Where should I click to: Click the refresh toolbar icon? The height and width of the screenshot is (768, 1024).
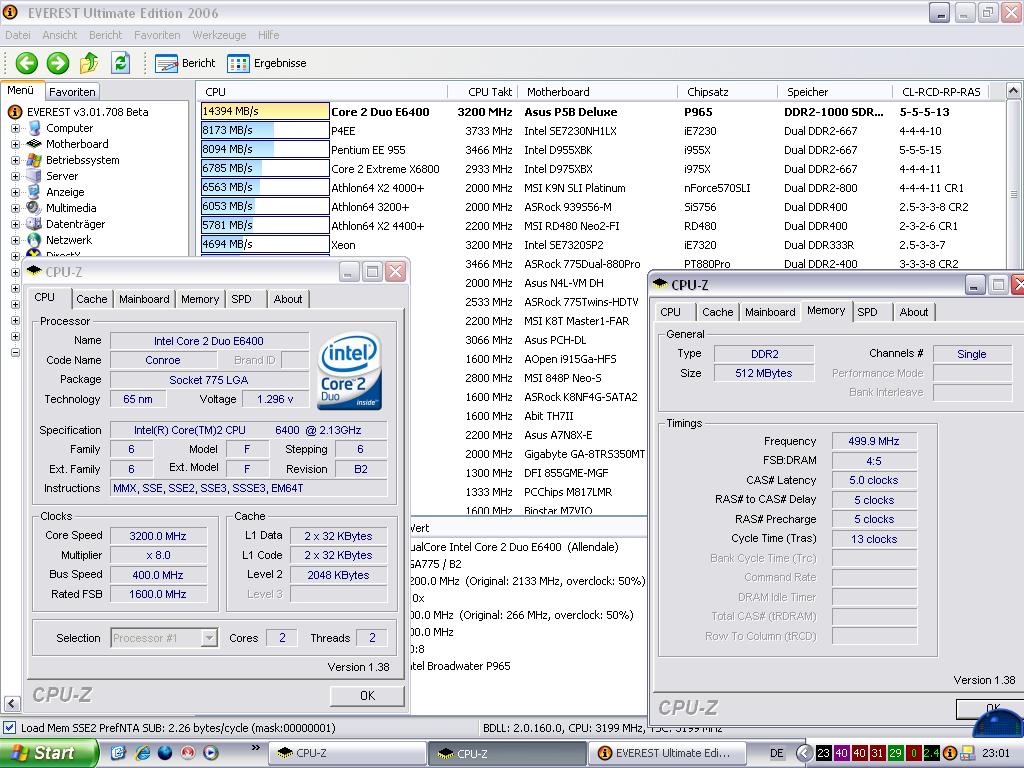[x=120, y=63]
